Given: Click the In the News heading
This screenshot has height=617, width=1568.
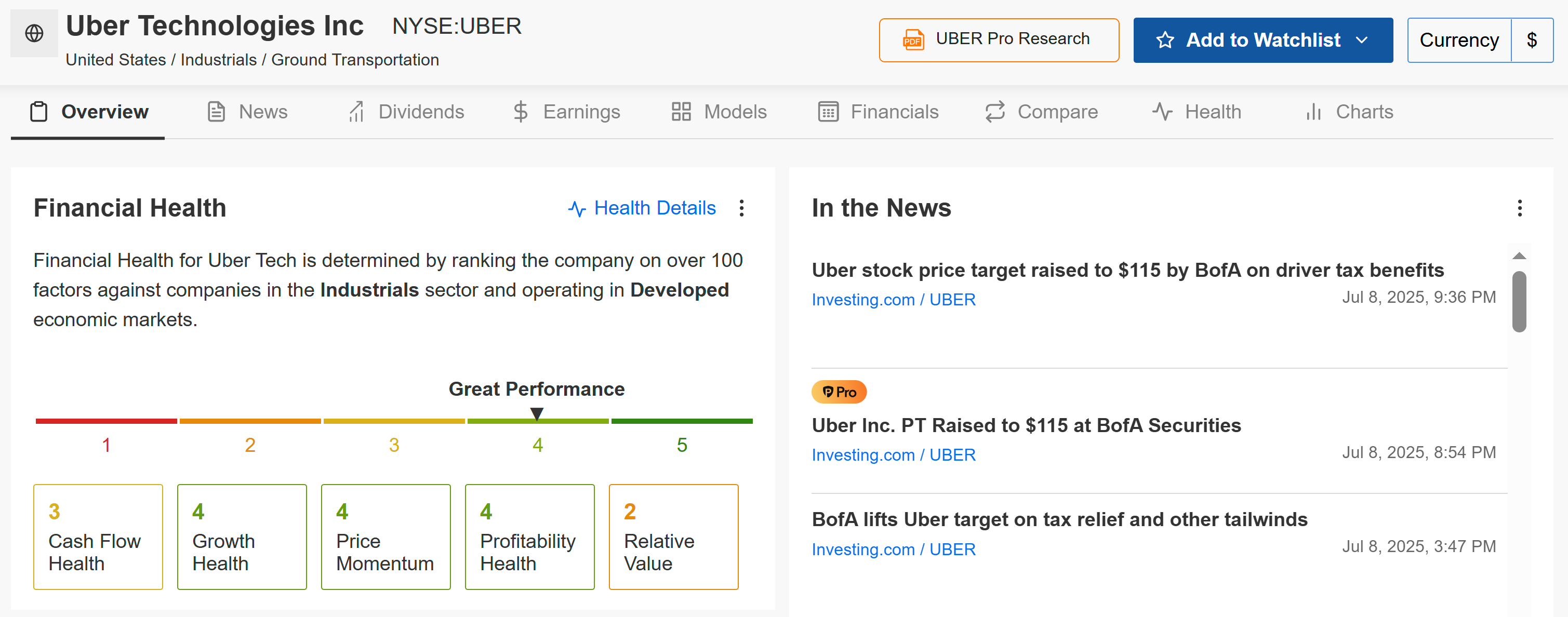Looking at the screenshot, I should (x=881, y=208).
